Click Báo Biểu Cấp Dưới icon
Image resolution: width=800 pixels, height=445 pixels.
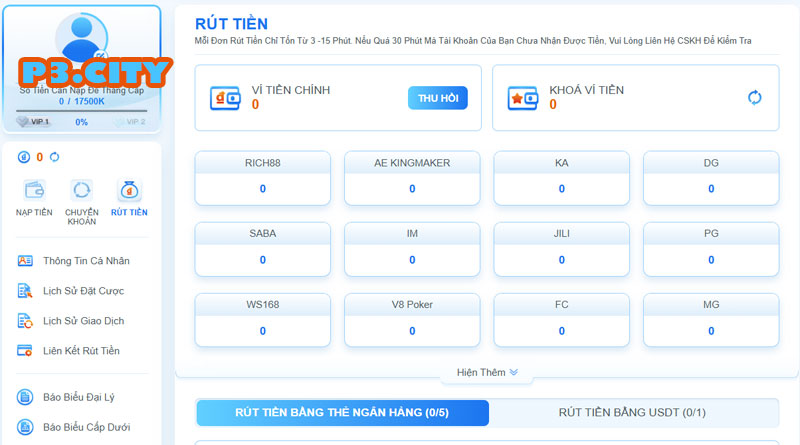[25, 427]
